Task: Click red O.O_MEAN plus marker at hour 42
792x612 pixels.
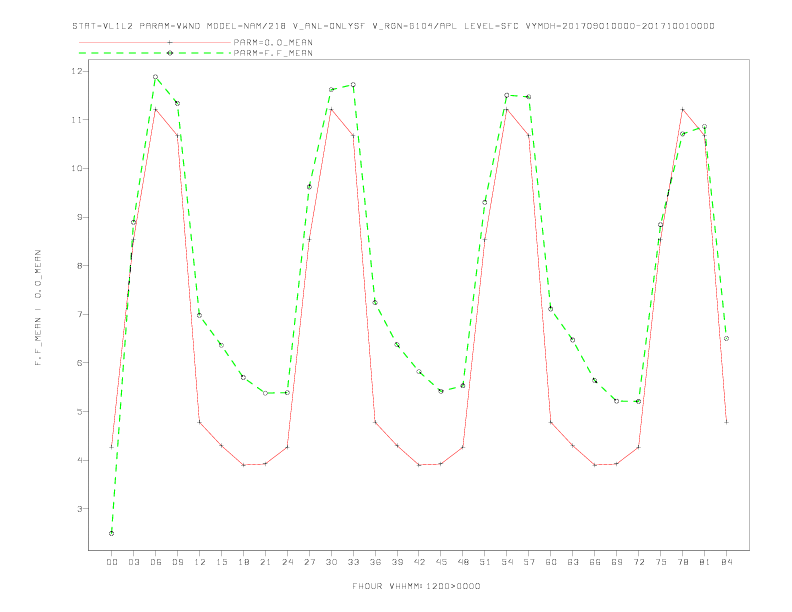Action: pyautogui.click(x=419, y=465)
